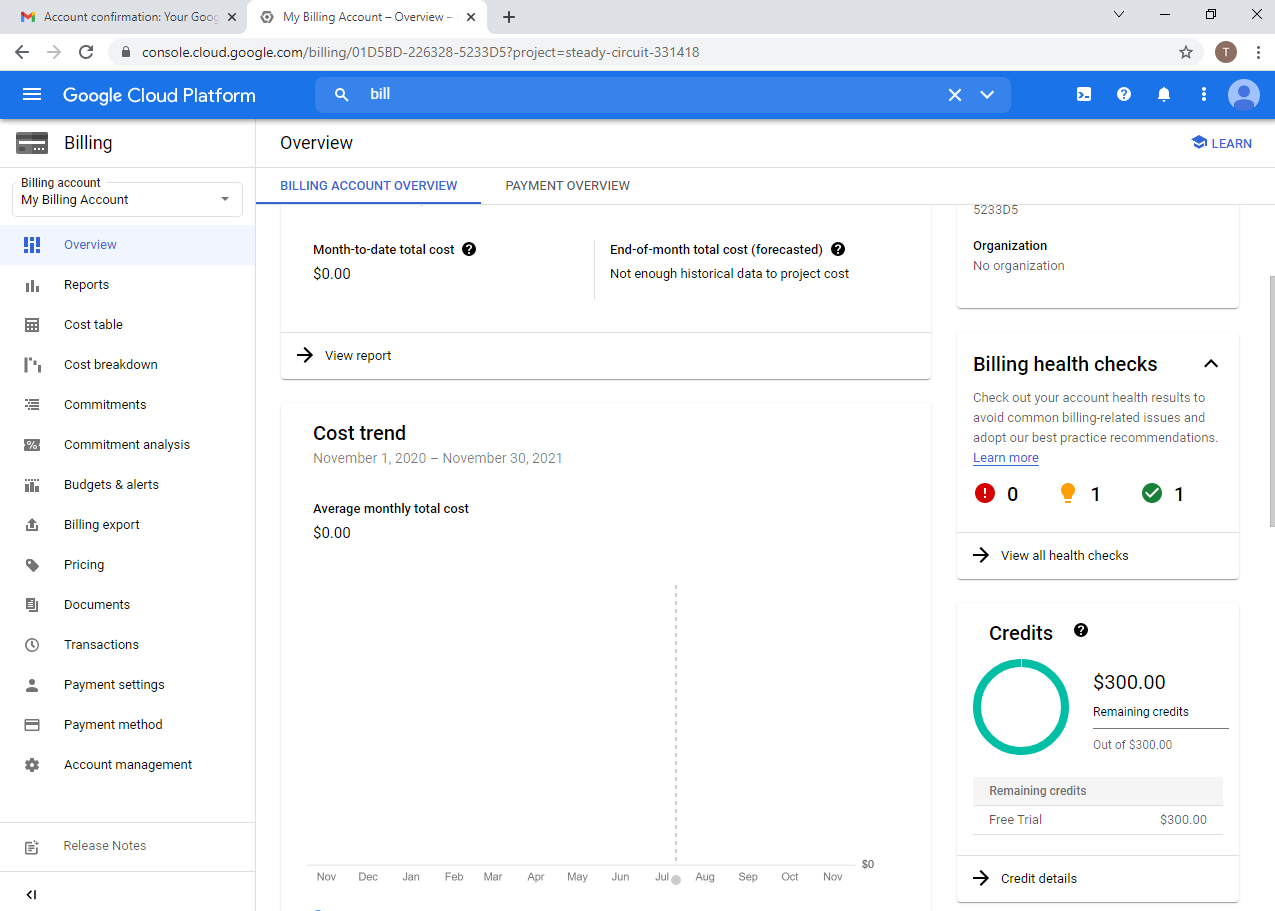This screenshot has height=911, width=1275.
Task: Click the Payment method card icon
Action: 32,725
